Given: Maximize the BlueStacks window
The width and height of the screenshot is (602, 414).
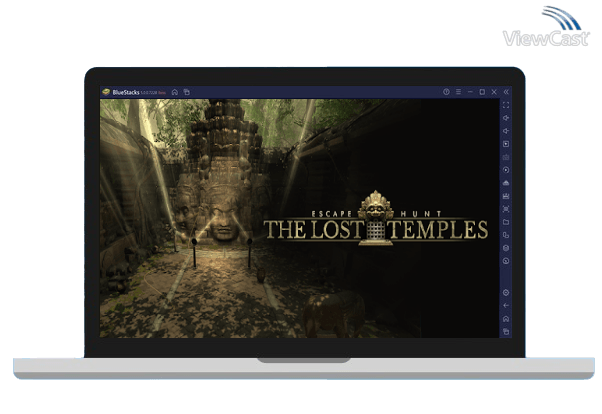Looking at the screenshot, I should pyautogui.click(x=482, y=92).
